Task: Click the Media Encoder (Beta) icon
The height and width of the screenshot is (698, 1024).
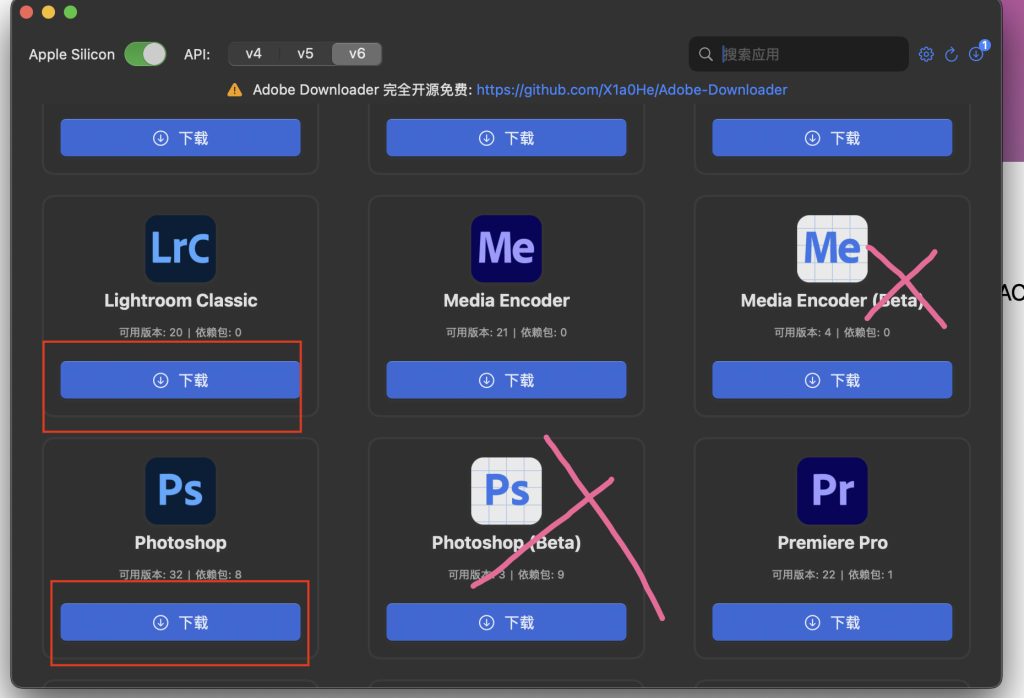Action: (832, 248)
